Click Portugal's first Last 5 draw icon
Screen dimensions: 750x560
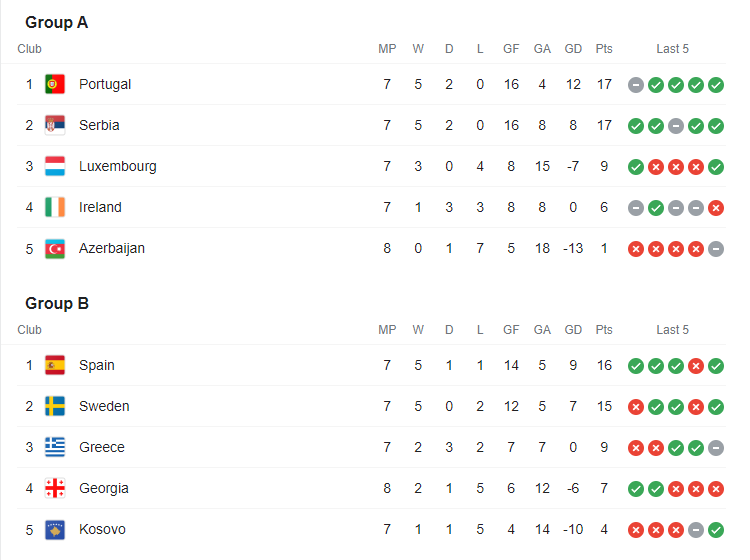click(x=636, y=85)
